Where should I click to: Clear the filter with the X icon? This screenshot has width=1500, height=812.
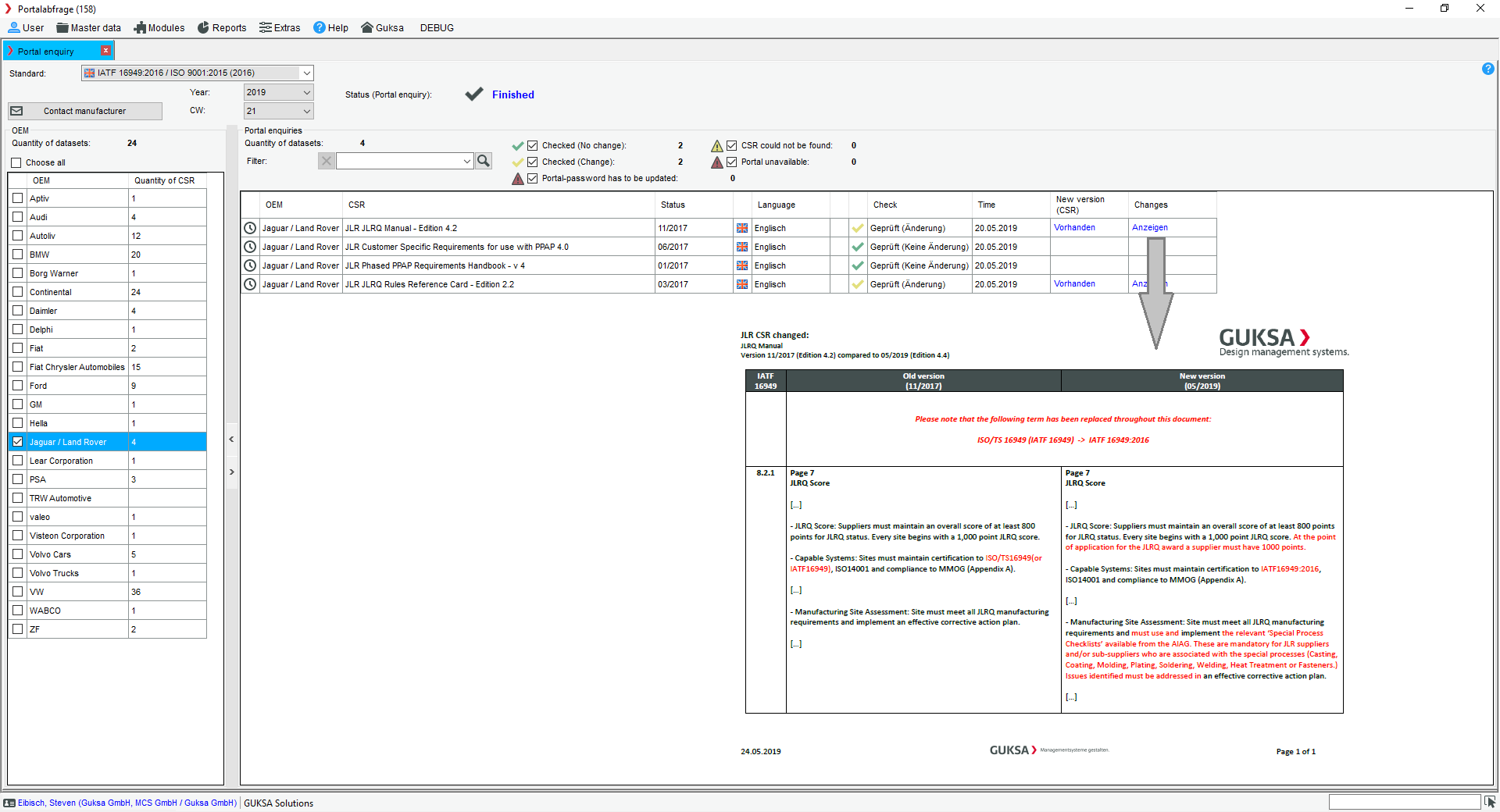point(327,161)
